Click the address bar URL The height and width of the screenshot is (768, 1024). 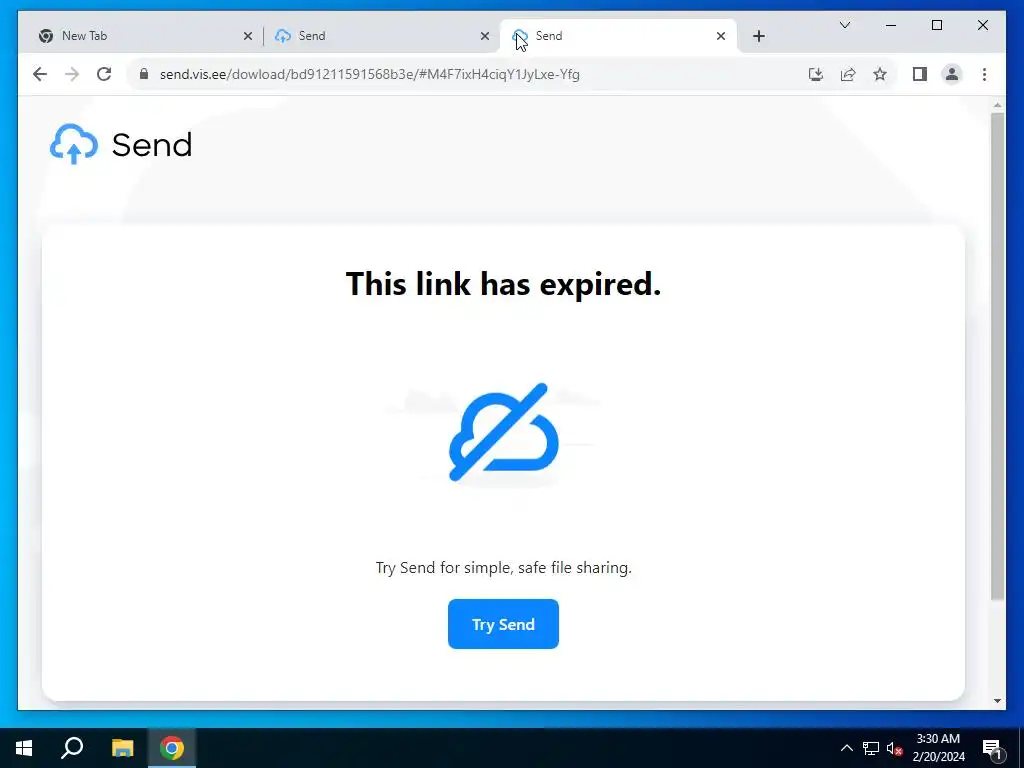[370, 74]
